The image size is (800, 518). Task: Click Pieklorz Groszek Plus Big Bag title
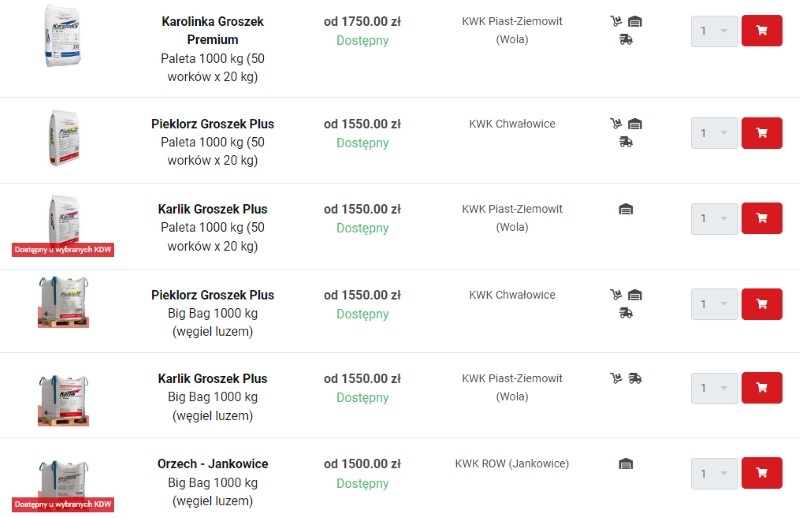[212, 295]
